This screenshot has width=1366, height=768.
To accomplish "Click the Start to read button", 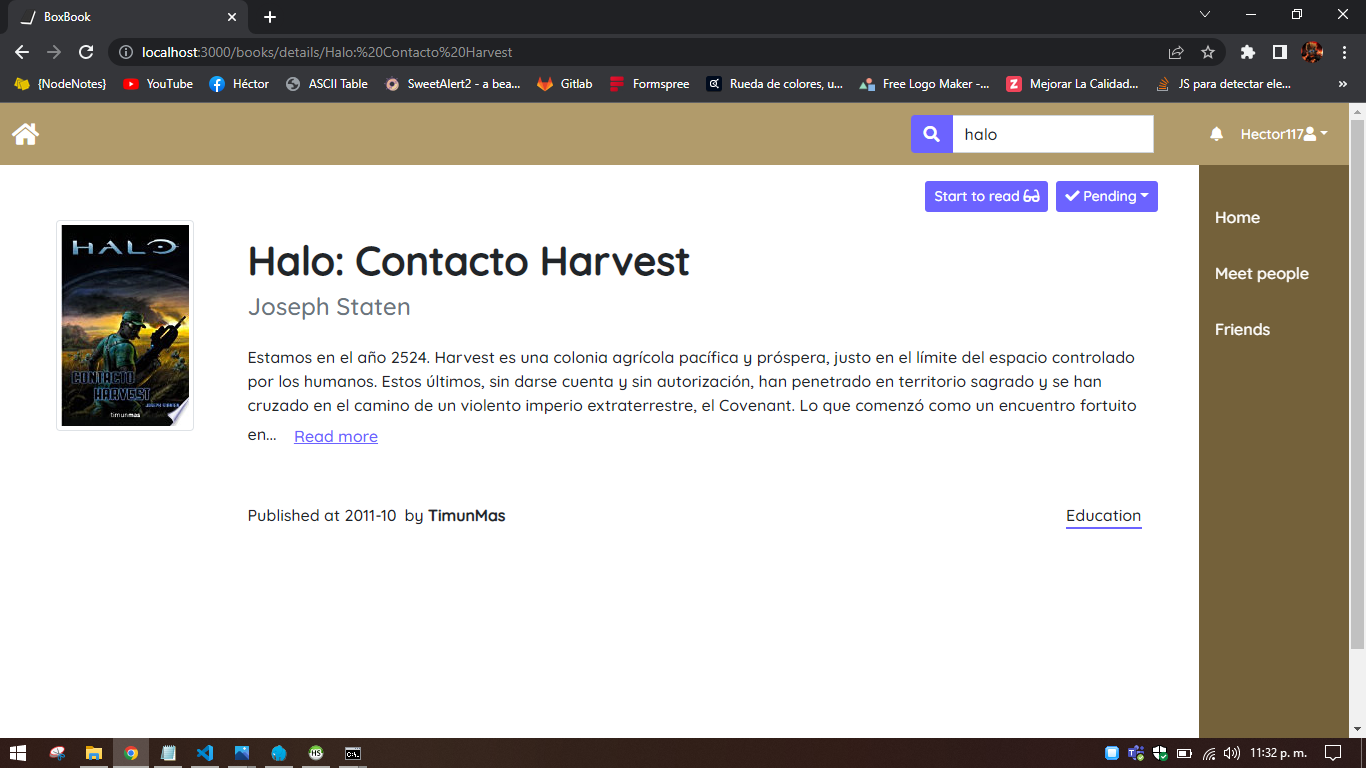I will click(986, 196).
